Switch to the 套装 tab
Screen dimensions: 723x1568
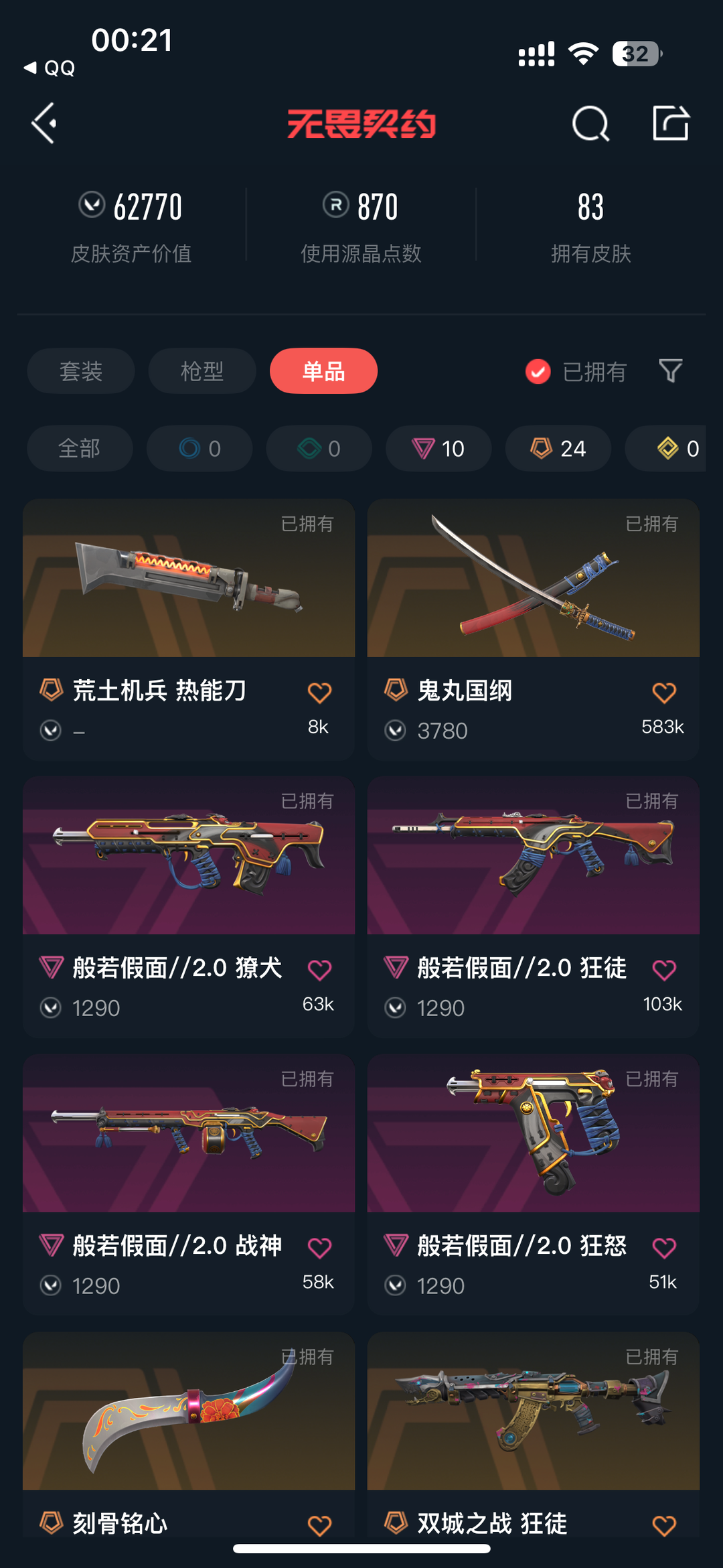(81, 371)
